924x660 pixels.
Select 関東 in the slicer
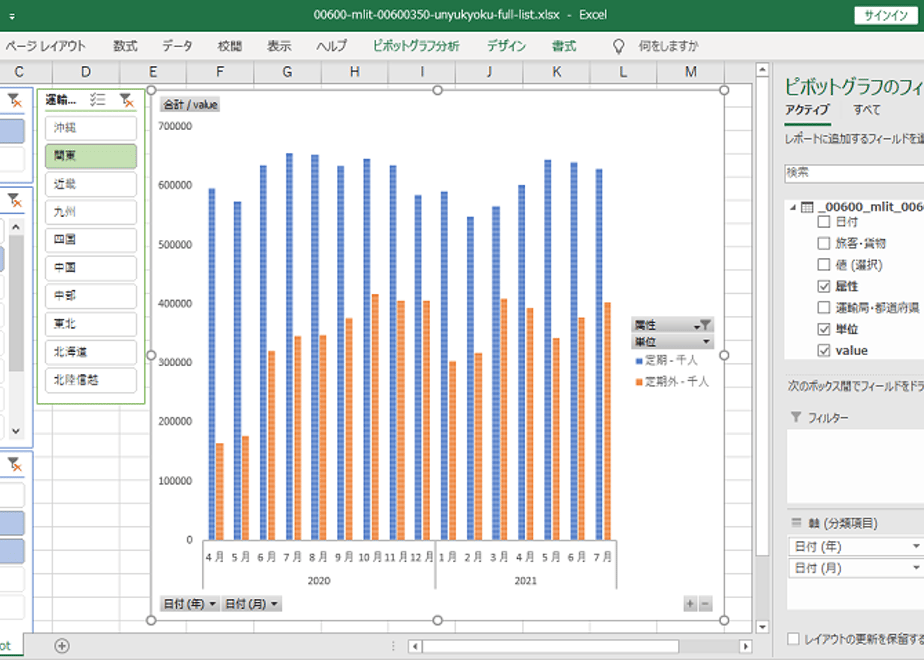pyautogui.click(x=91, y=156)
